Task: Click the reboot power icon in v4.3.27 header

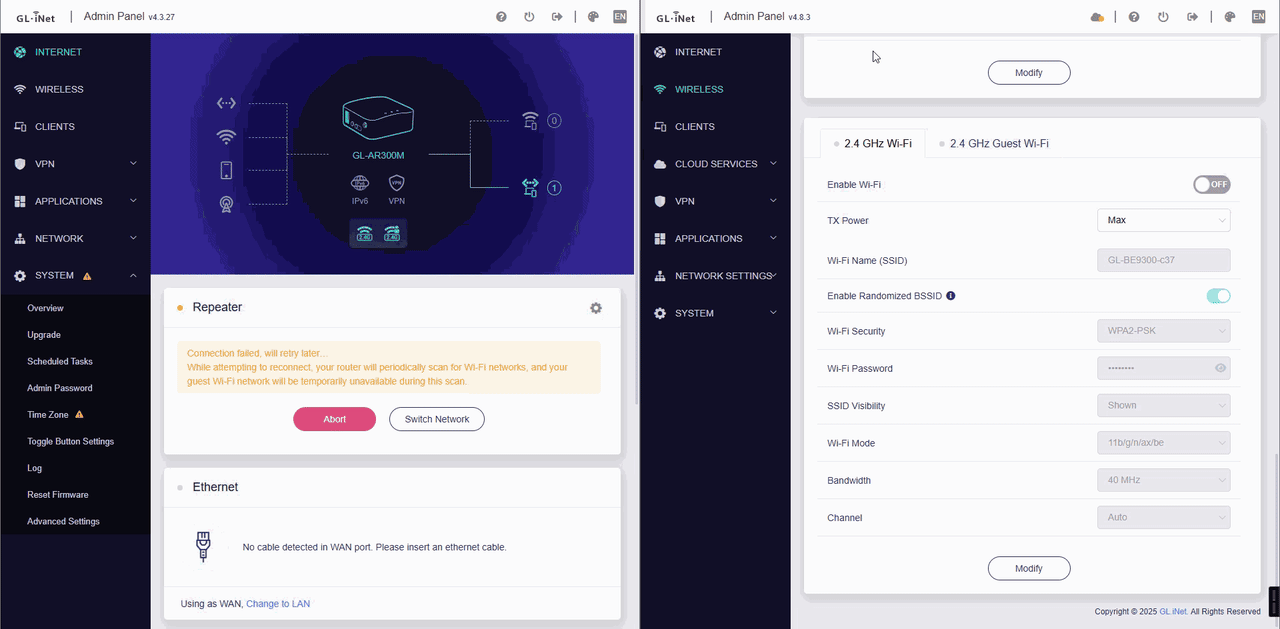Action: 529,17
